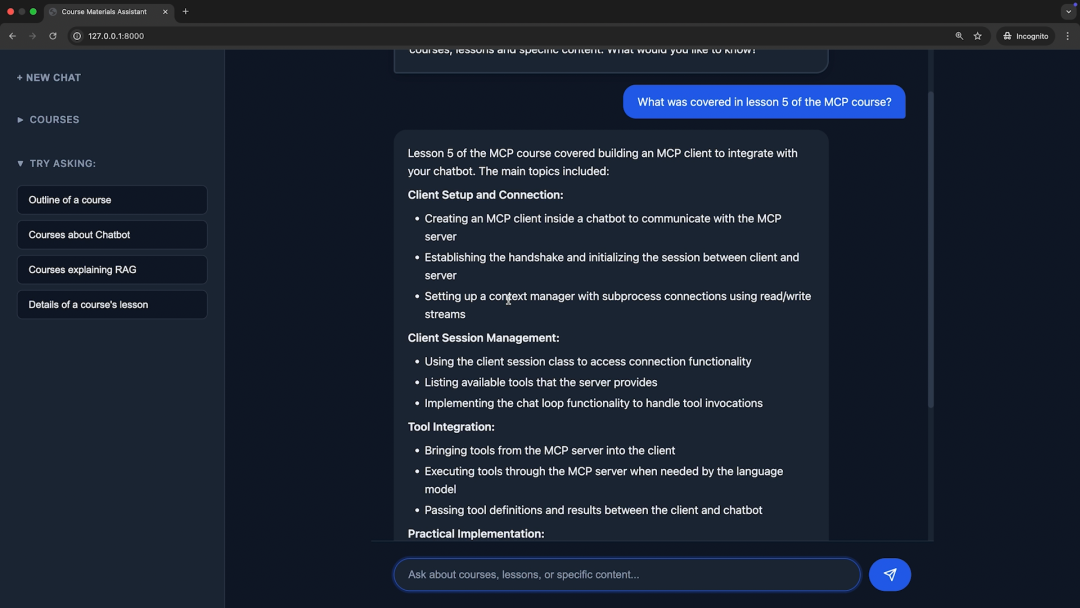Image resolution: width=1080 pixels, height=608 pixels.
Task: Open the browser zoom magnifier icon
Action: point(959,36)
